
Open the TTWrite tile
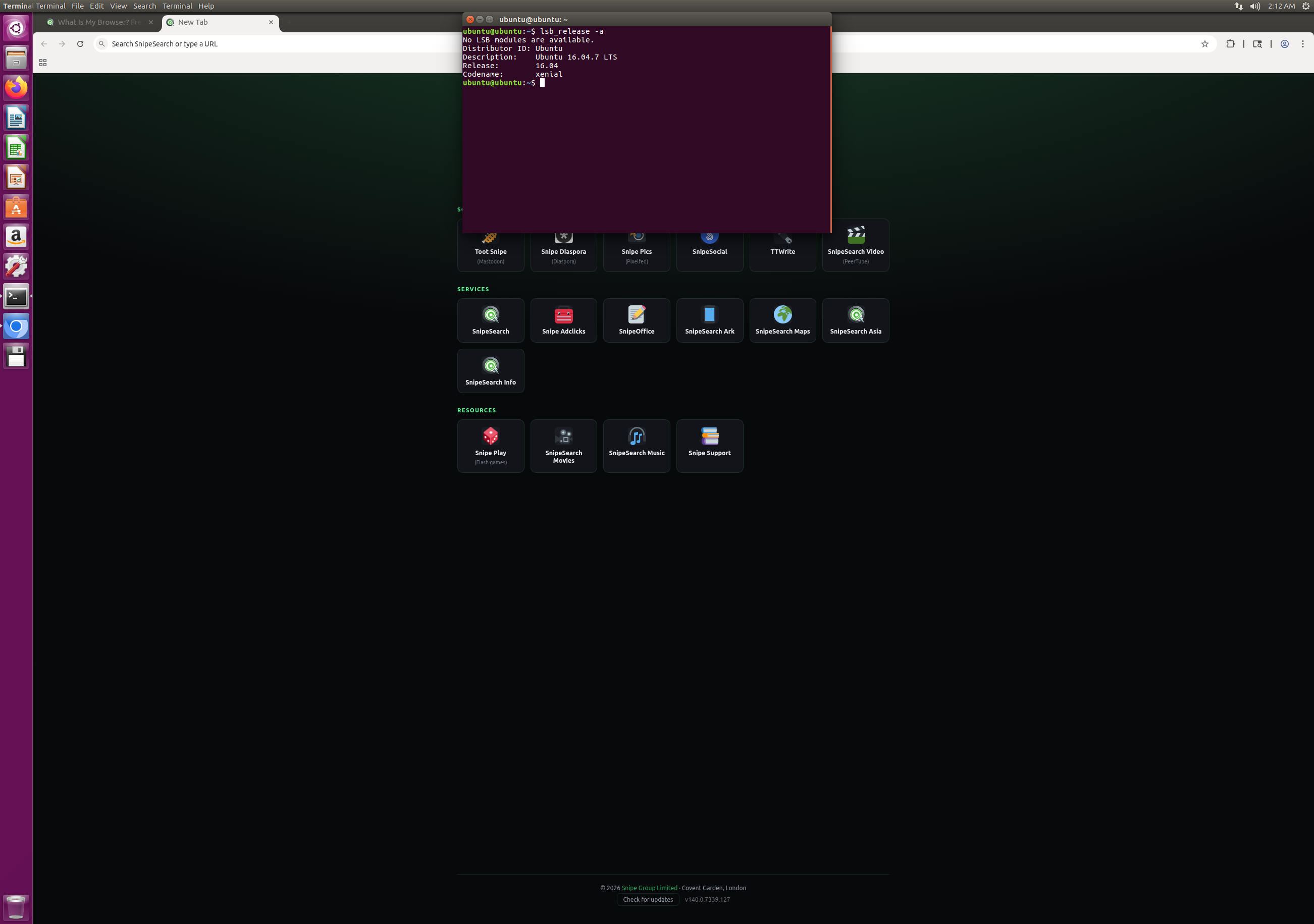pos(782,252)
